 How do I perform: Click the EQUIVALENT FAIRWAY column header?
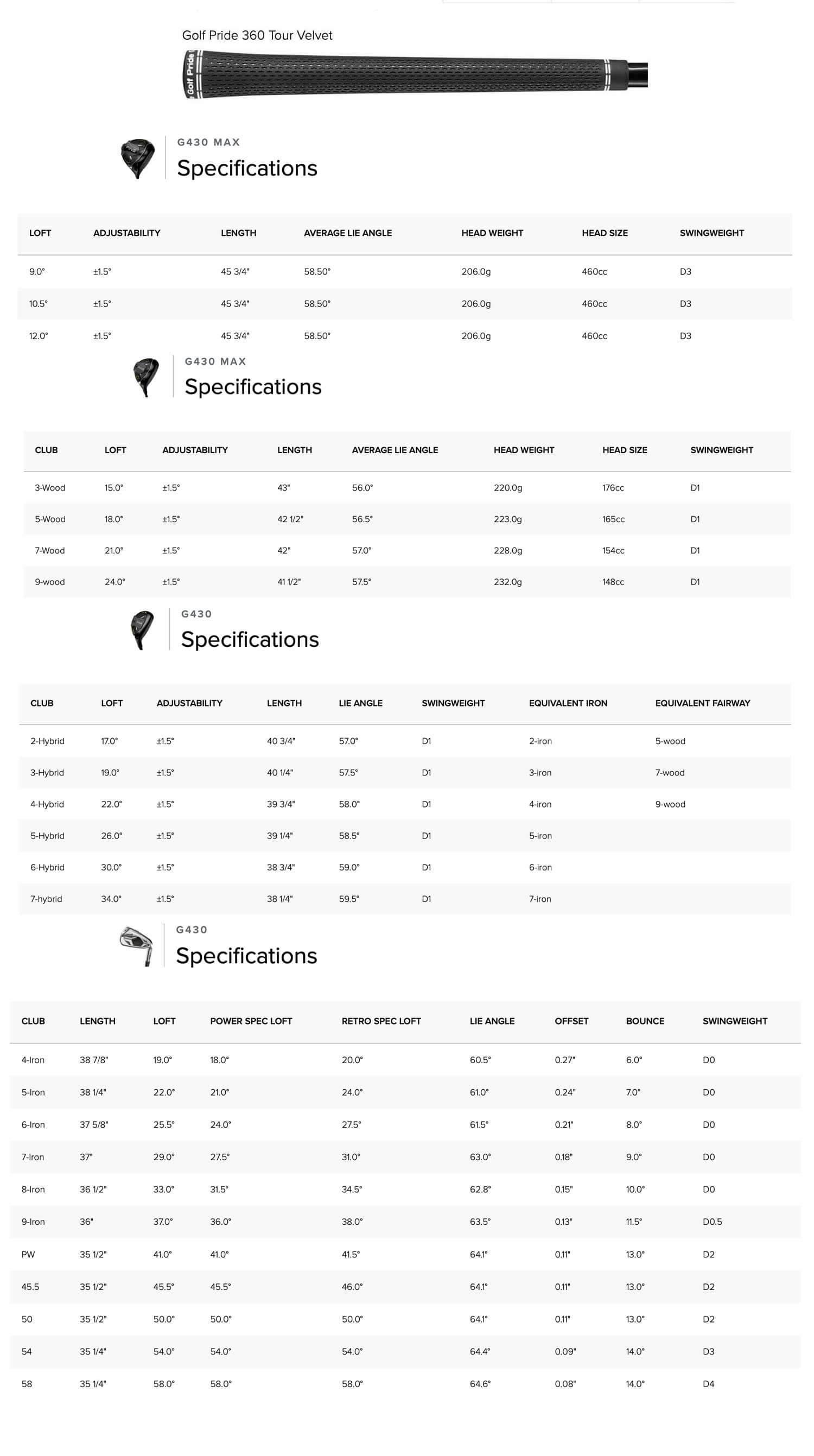point(703,703)
